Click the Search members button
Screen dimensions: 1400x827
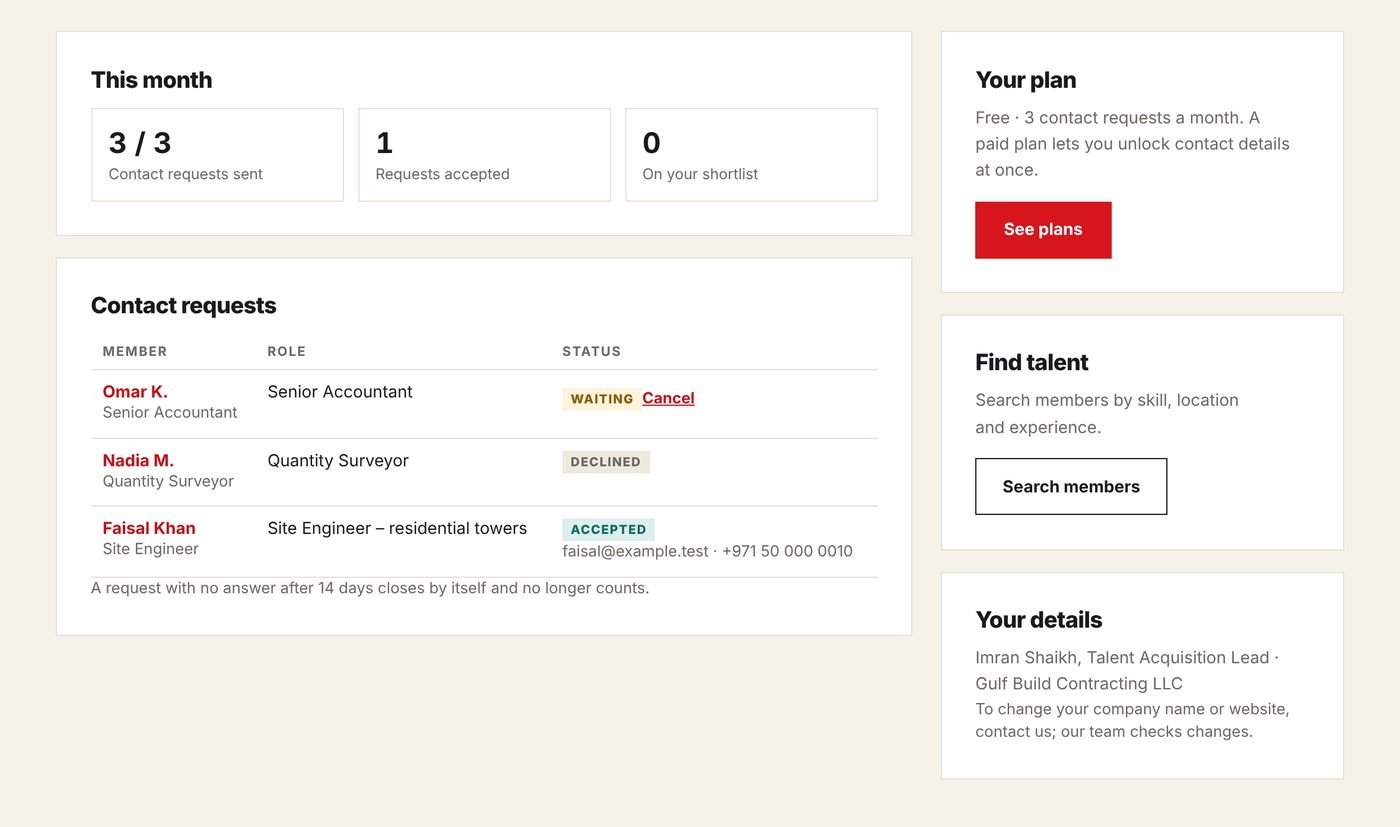[1071, 487]
